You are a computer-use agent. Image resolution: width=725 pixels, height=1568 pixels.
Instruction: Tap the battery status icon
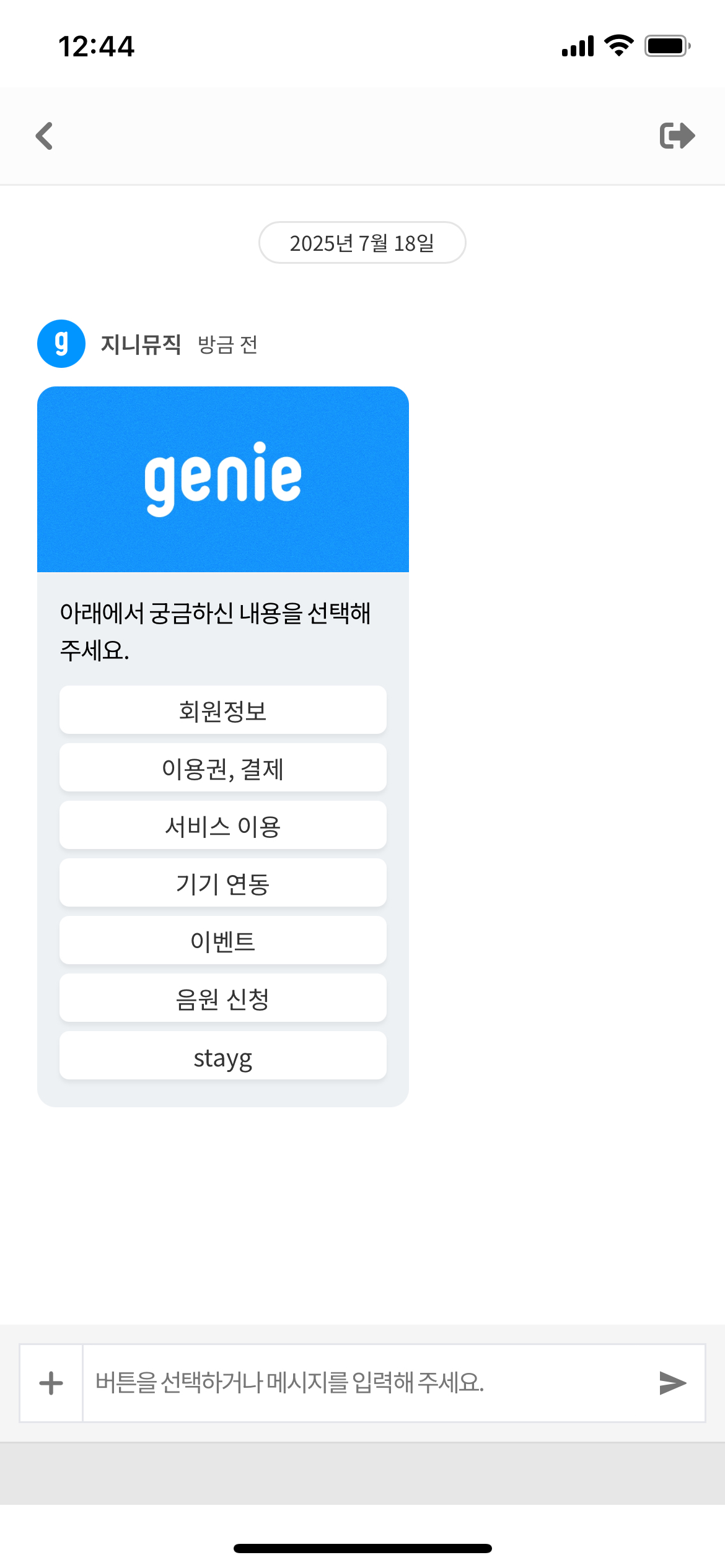tap(667, 46)
